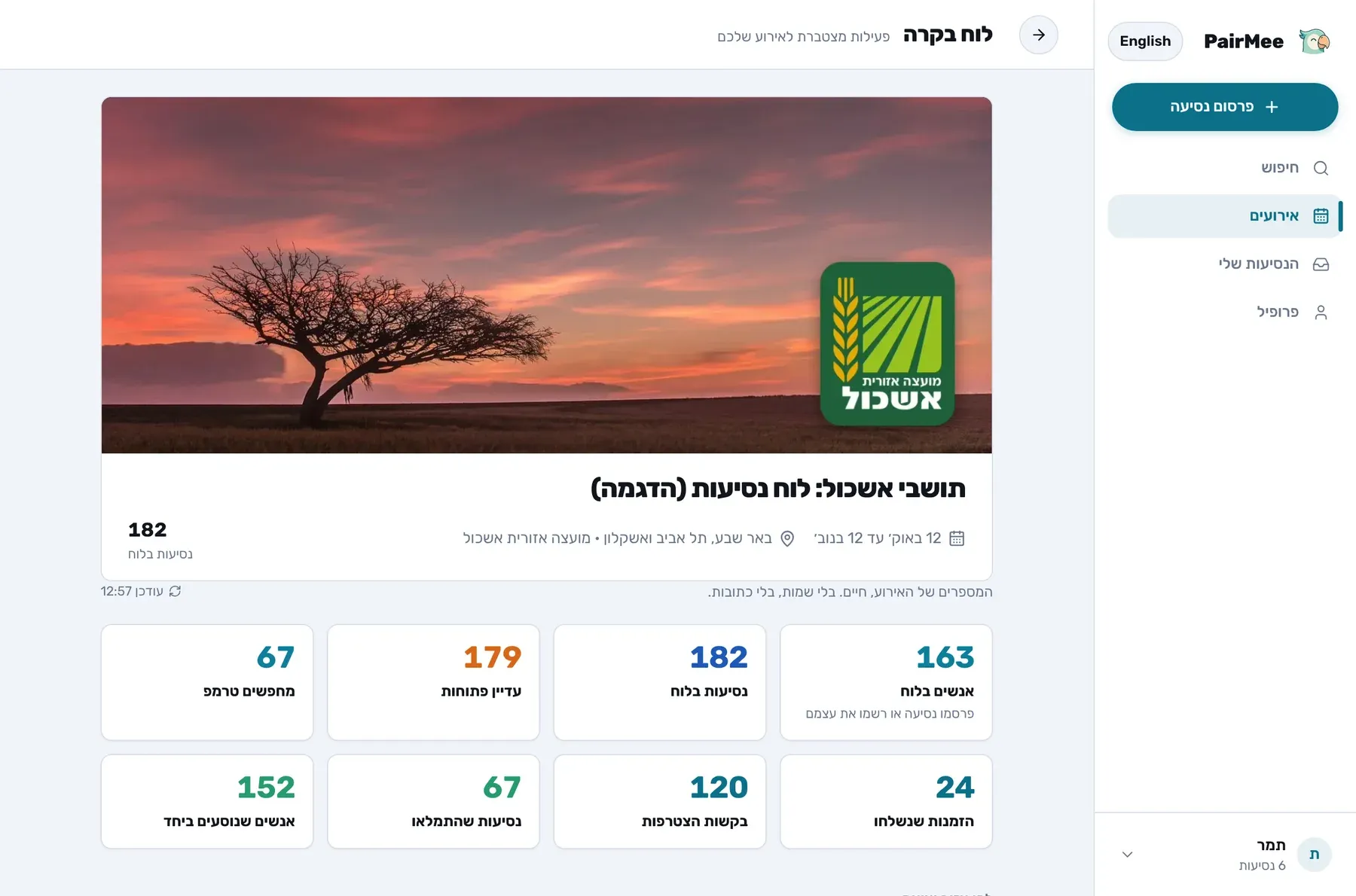The width and height of the screenshot is (1356, 896).
Task: Click the 163 אנשים בלוח stat card
Action: pos(886,682)
